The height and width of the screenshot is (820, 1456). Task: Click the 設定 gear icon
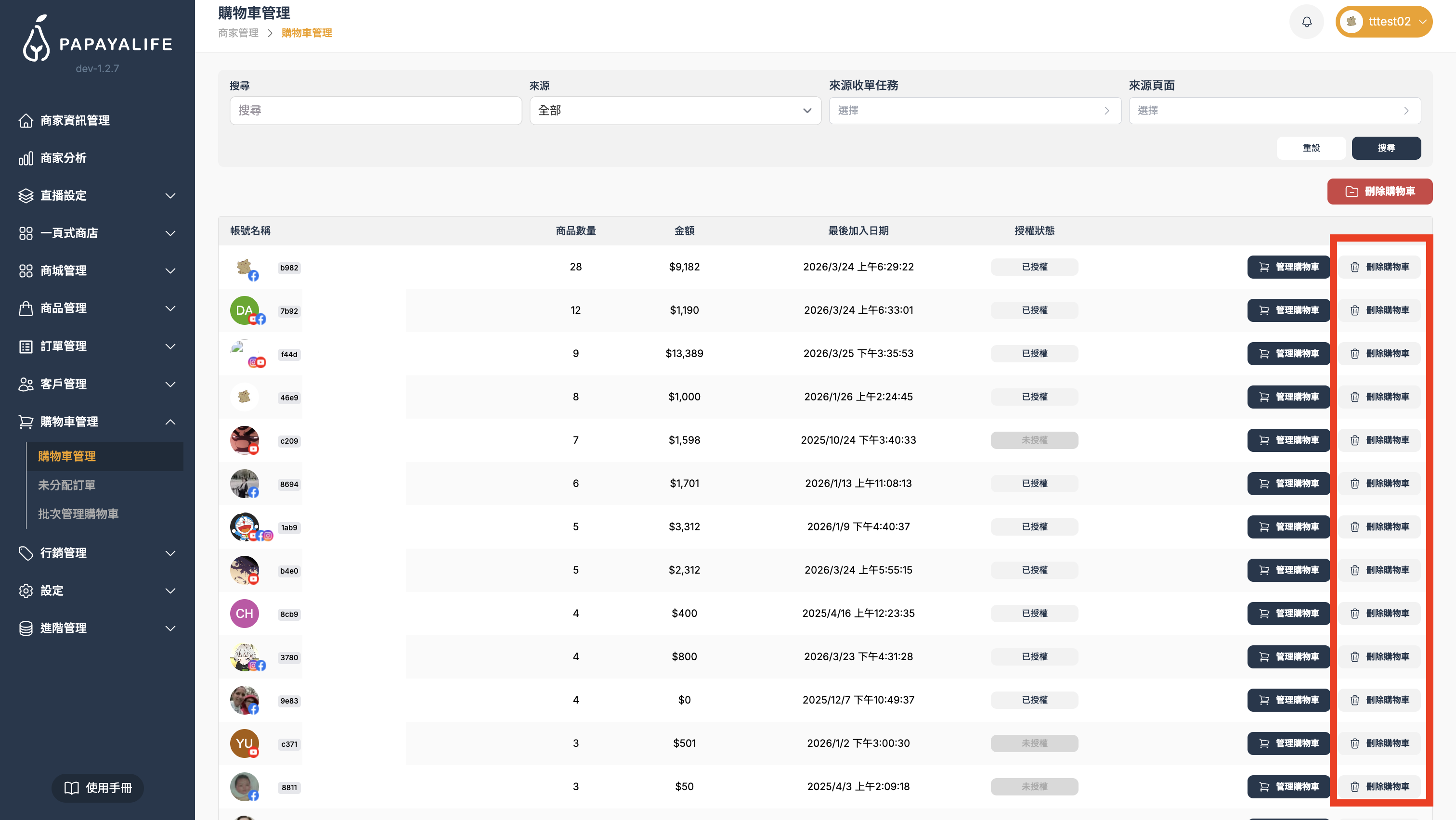pos(26,591)
